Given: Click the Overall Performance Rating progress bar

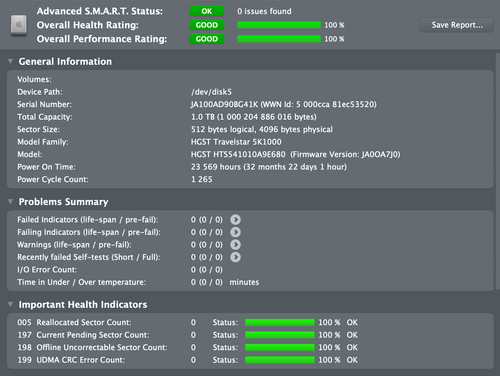Looking at the screenshot, I should (x=279, y=39).
